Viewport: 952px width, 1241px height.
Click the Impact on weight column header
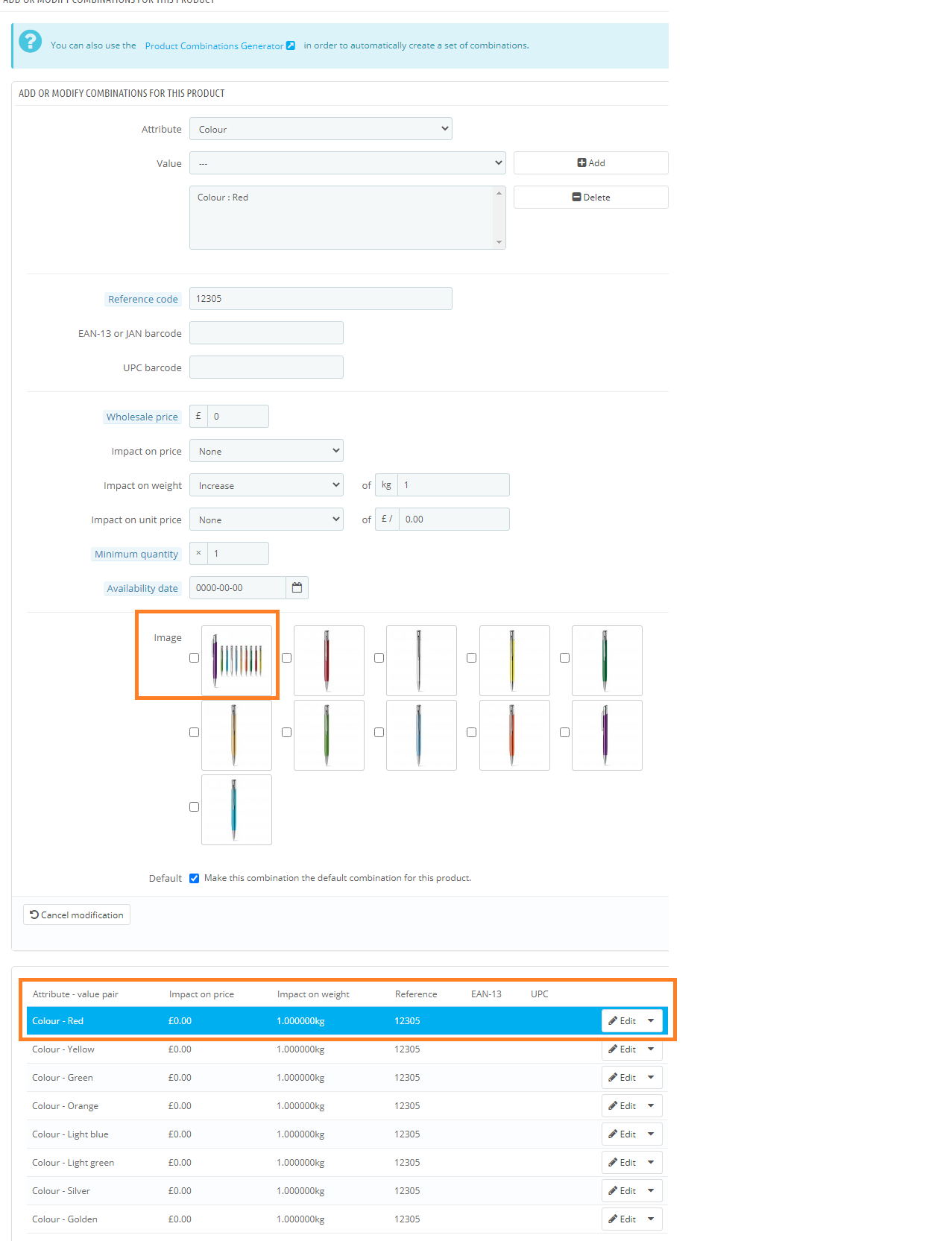[313, 994]
